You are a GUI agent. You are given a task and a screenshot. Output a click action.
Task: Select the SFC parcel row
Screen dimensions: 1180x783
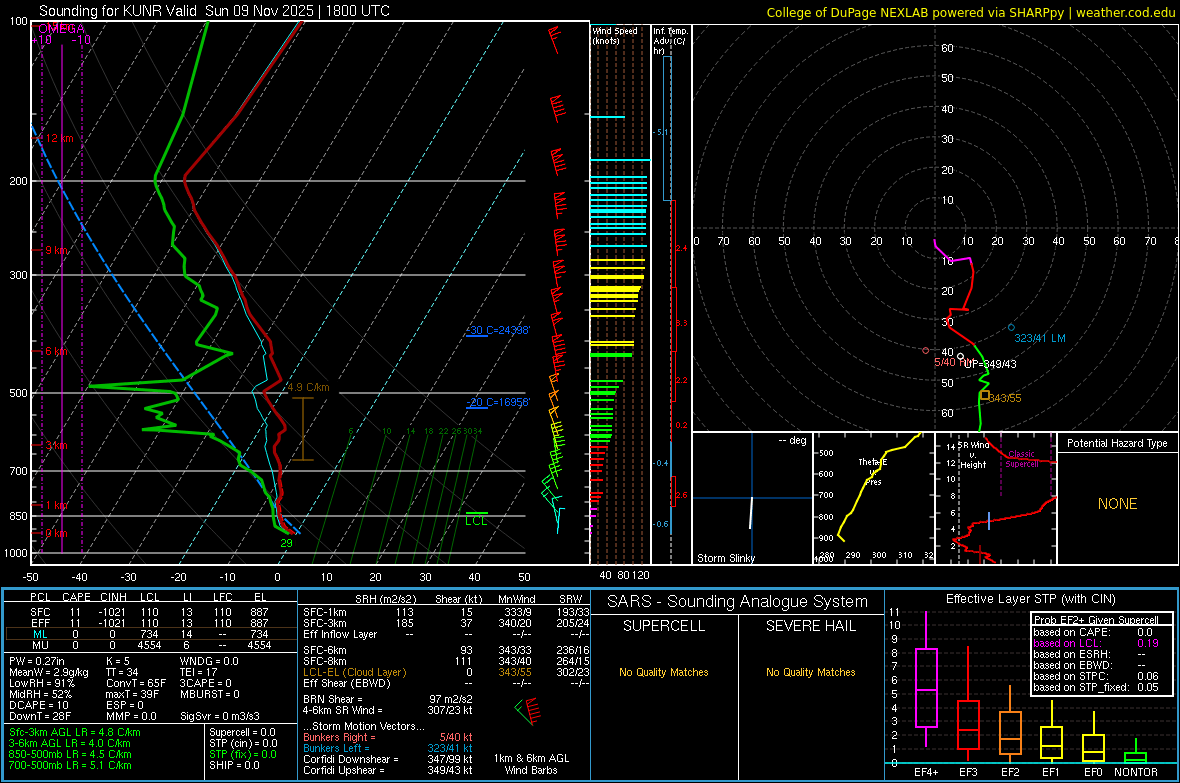click(149, 612)
